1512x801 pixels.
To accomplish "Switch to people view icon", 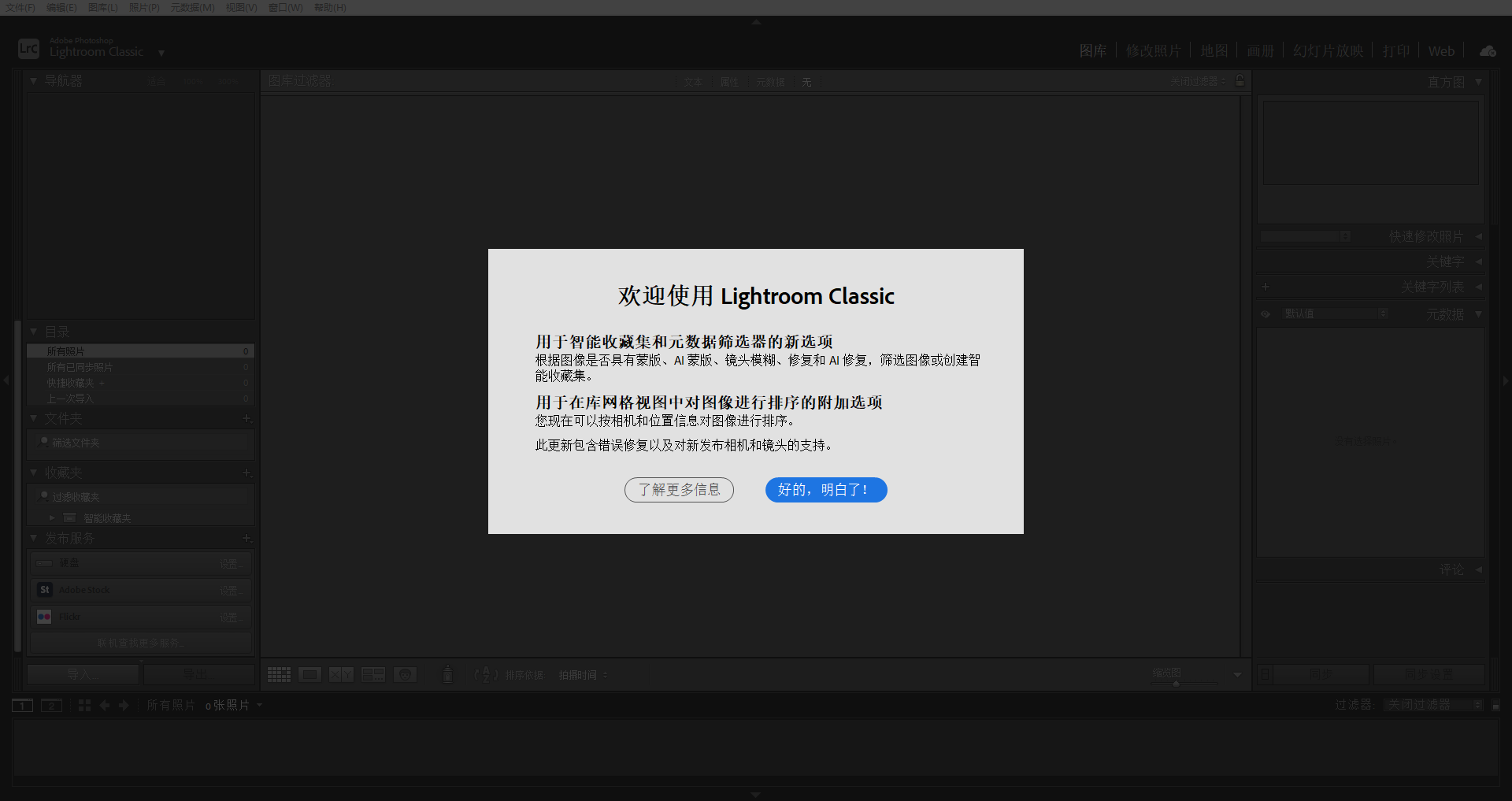I will (405, 675).
